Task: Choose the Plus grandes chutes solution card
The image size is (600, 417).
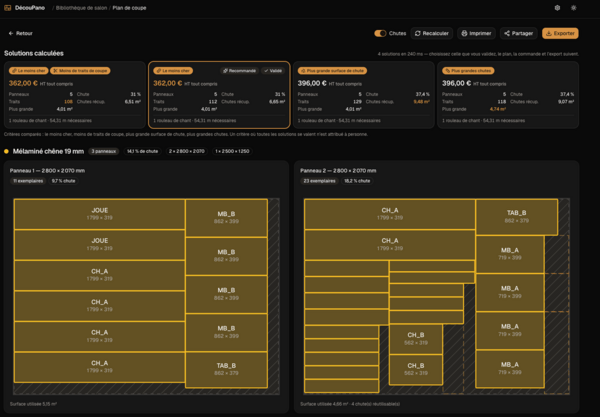Action: [508, 95]
